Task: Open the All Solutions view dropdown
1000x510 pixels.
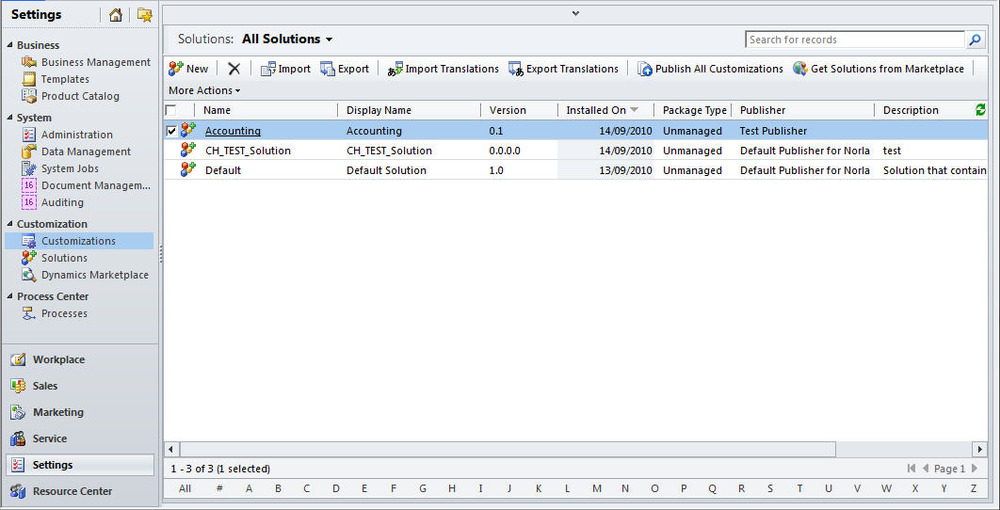Action: click(x=288, y=39)
